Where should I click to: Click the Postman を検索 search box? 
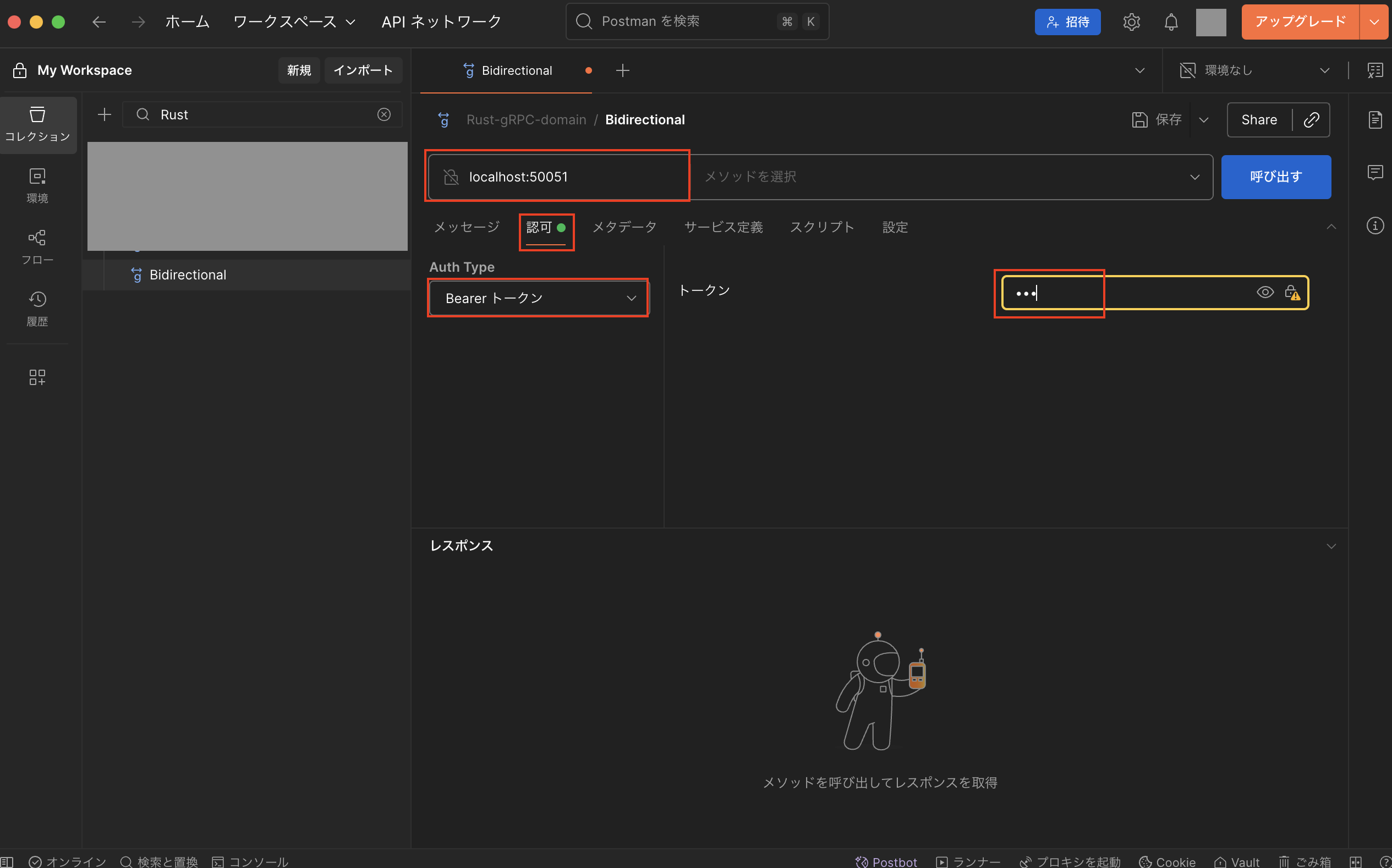[697, 22]
